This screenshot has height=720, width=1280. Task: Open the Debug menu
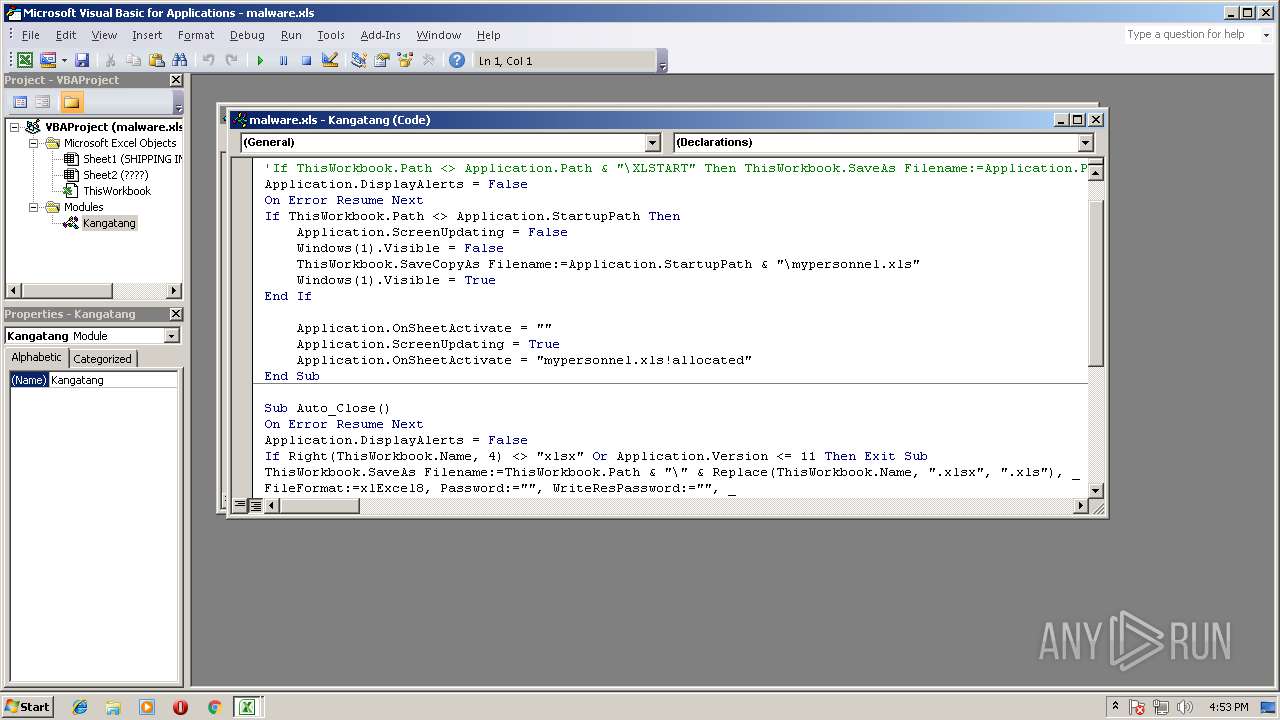pos(247,35)
